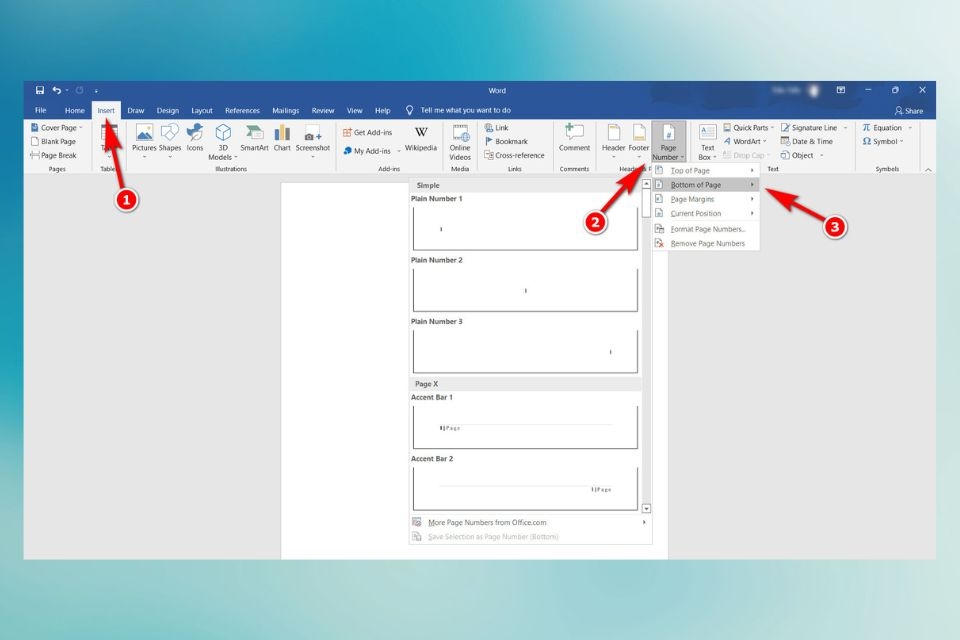The height and width of the screenshot is (640, 960).
Task: Choose the Accent Bar 1 preview
Action: click(525, 426)
